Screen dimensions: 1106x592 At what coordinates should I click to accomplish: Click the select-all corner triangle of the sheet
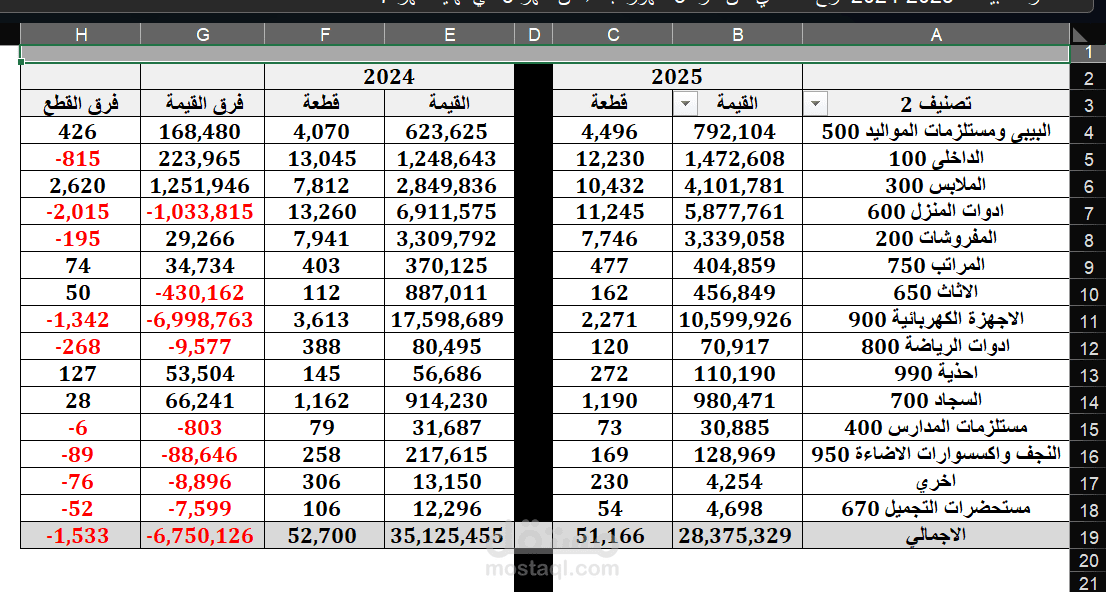(1080, 35)
